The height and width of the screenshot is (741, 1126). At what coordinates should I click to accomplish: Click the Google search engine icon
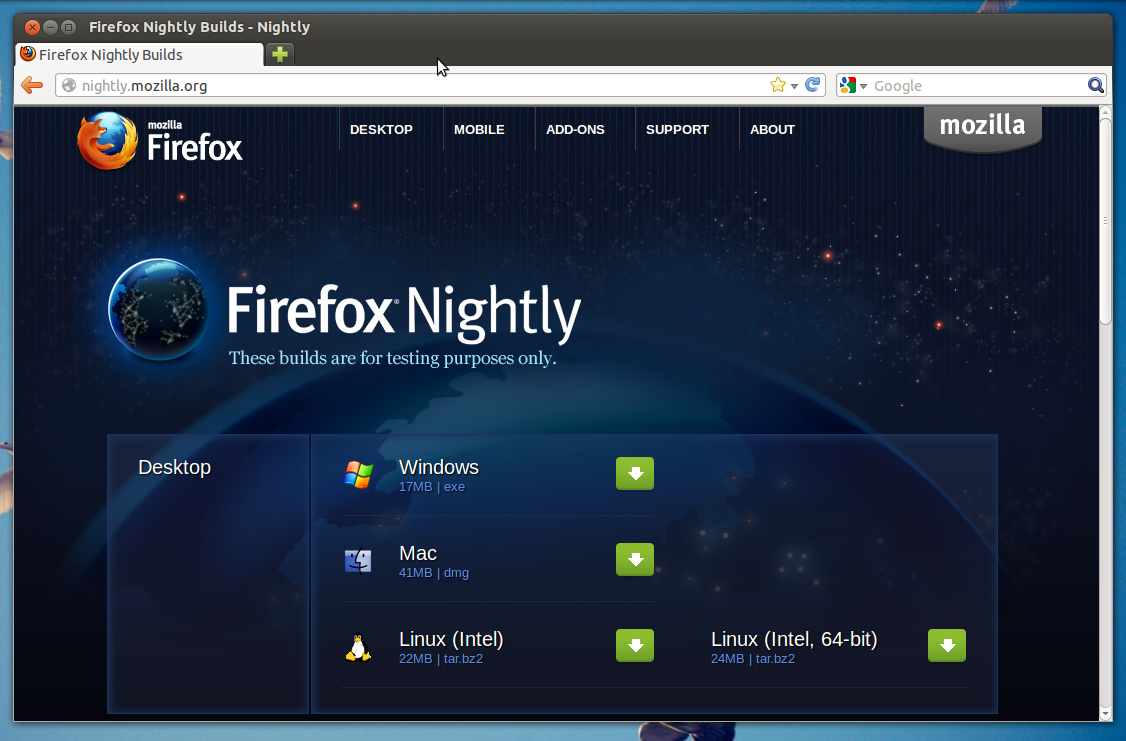pos(847,85)
